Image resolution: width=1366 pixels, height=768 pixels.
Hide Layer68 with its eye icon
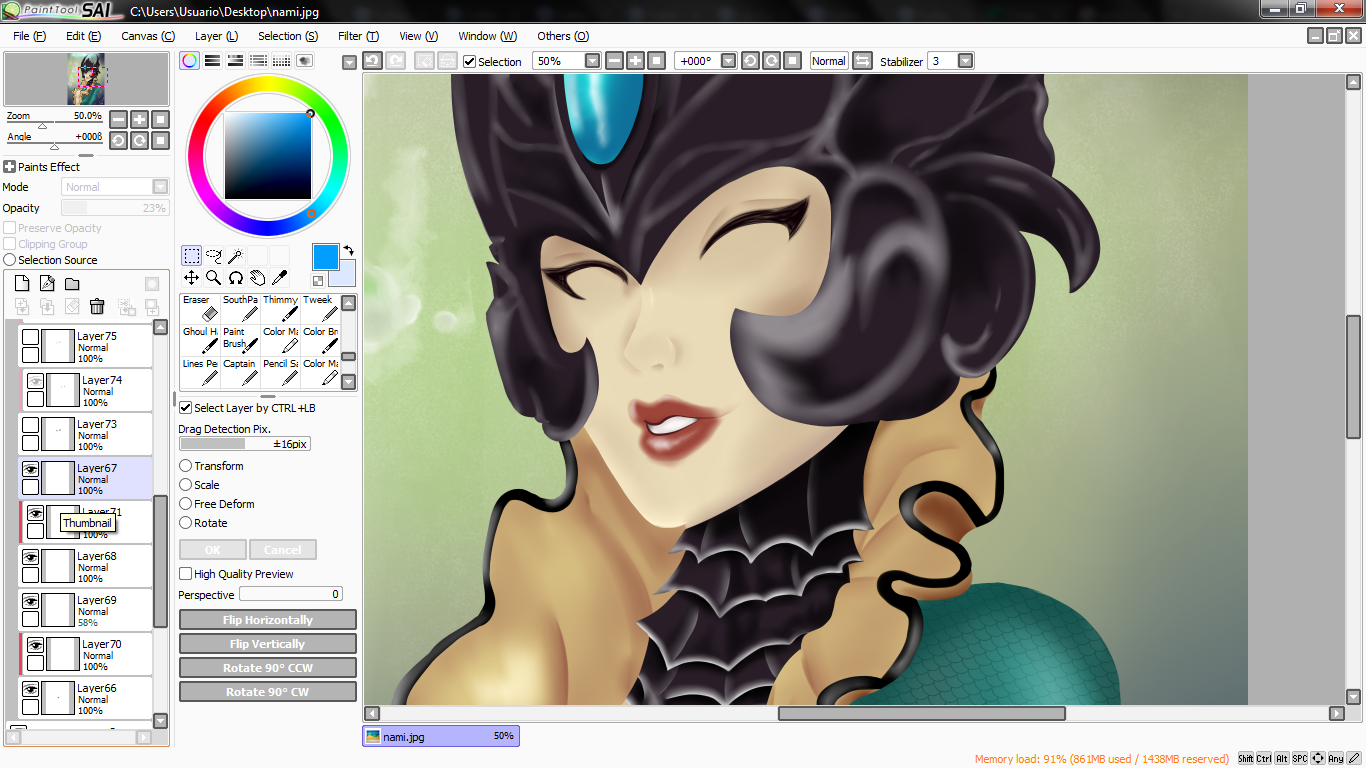coord(31,557)
